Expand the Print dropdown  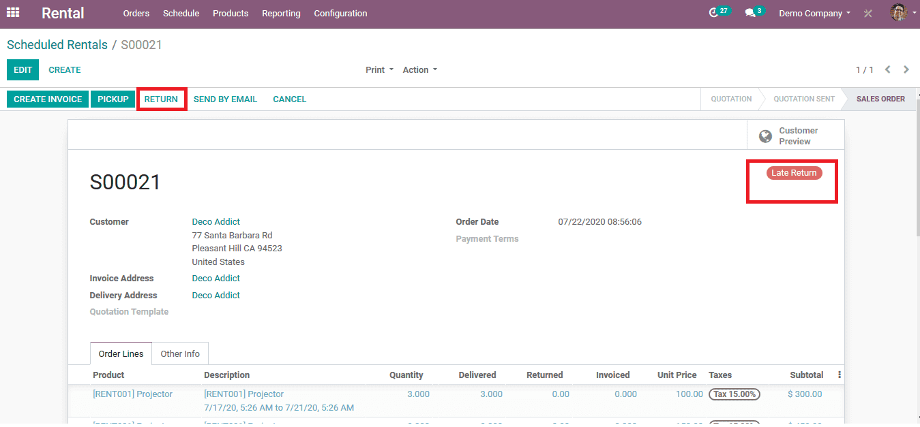click(x=379, y=70)
